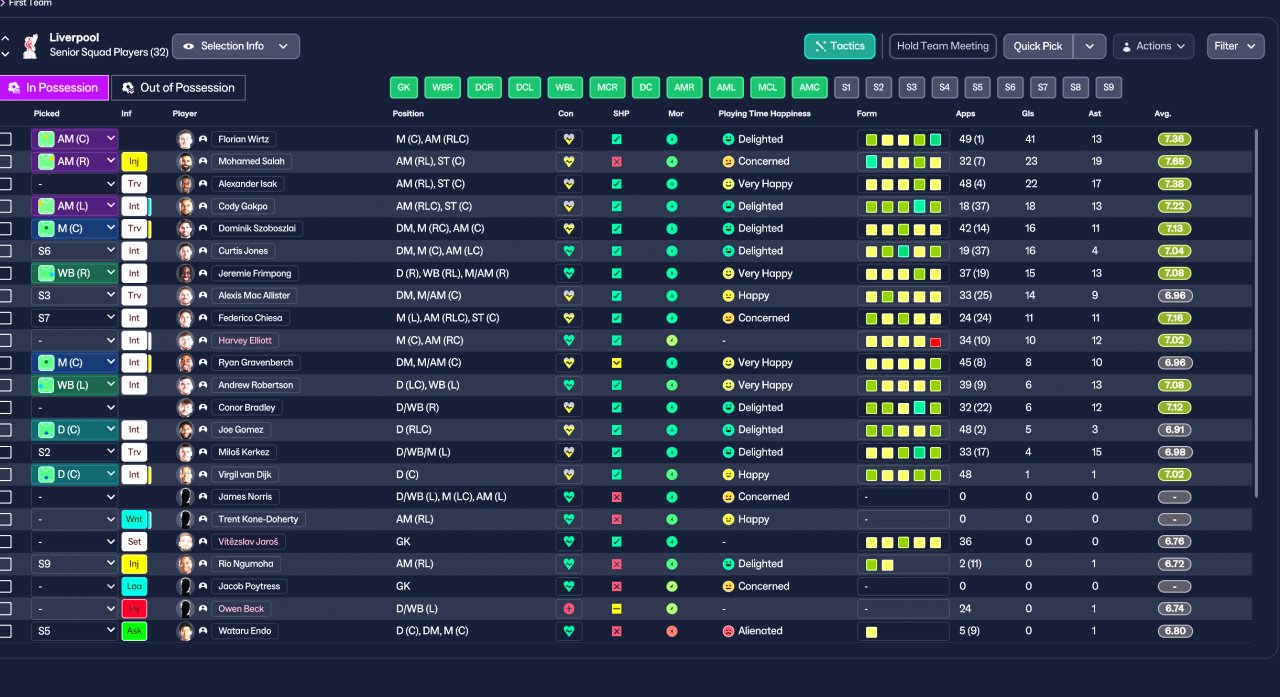The height and width of the screenshot is (697, 1280).
Task: Click Rio Ngumoha's Inj status badge
Action: 134,564
